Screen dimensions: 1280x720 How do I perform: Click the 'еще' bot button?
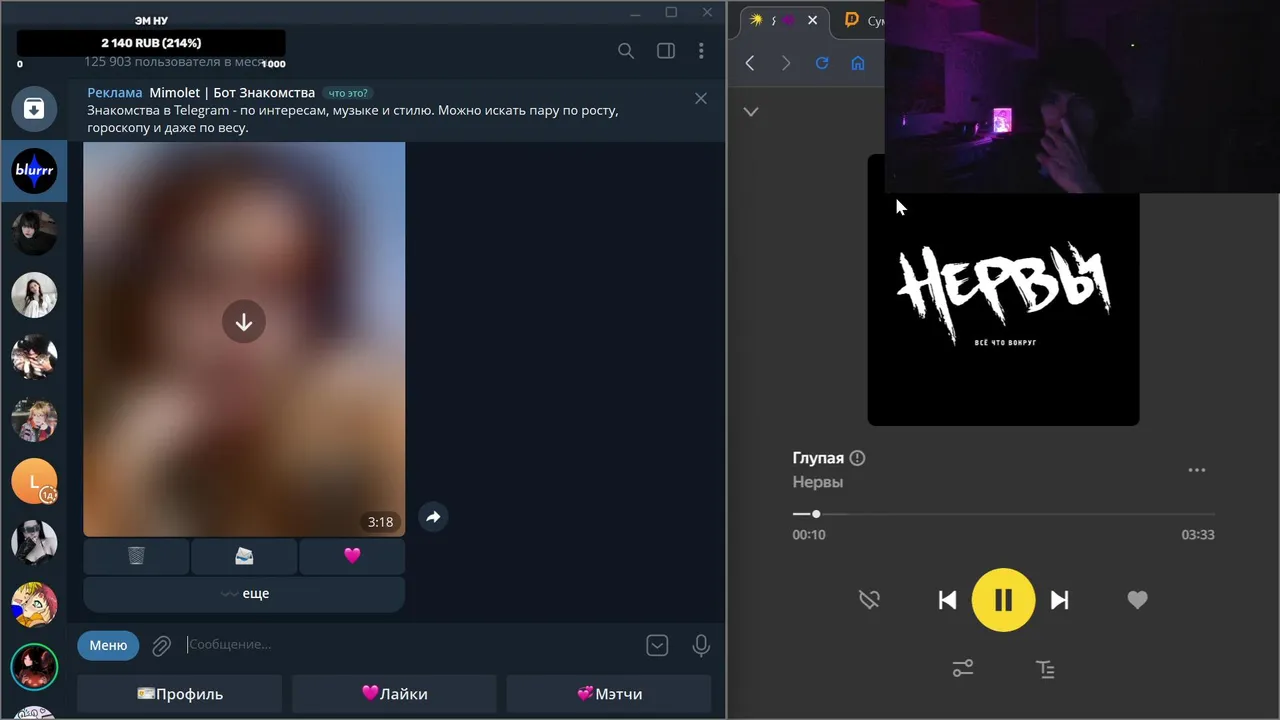tap(244, 593)
